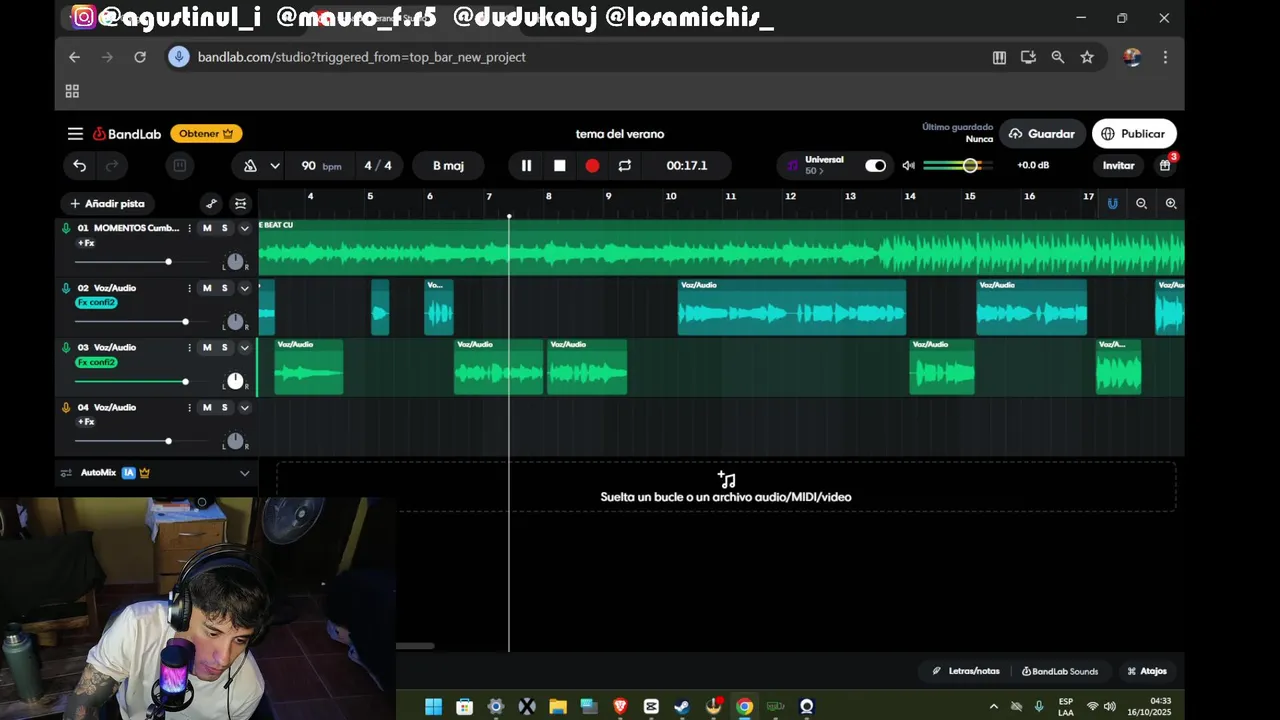Open metronome settings dropdown arrow

pos(275,166)
